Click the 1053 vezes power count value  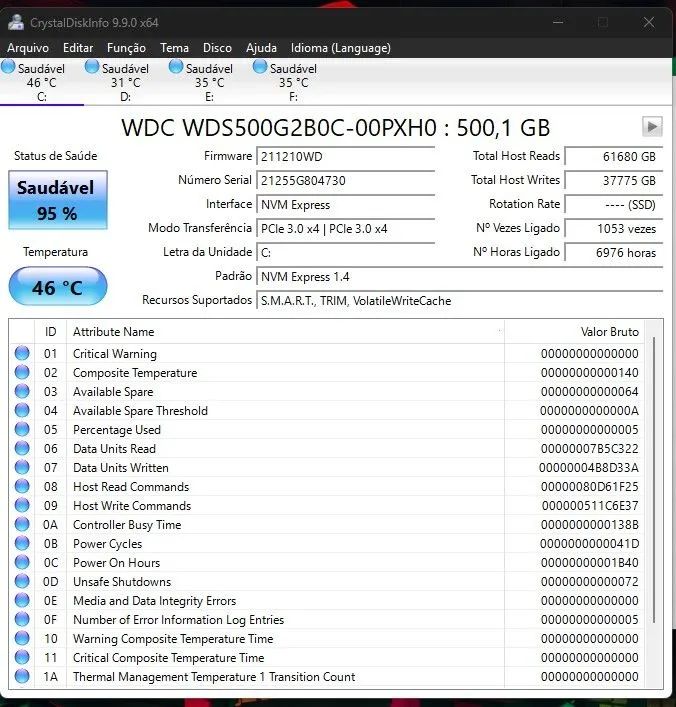pyautogui.click(x=614, y=229)
